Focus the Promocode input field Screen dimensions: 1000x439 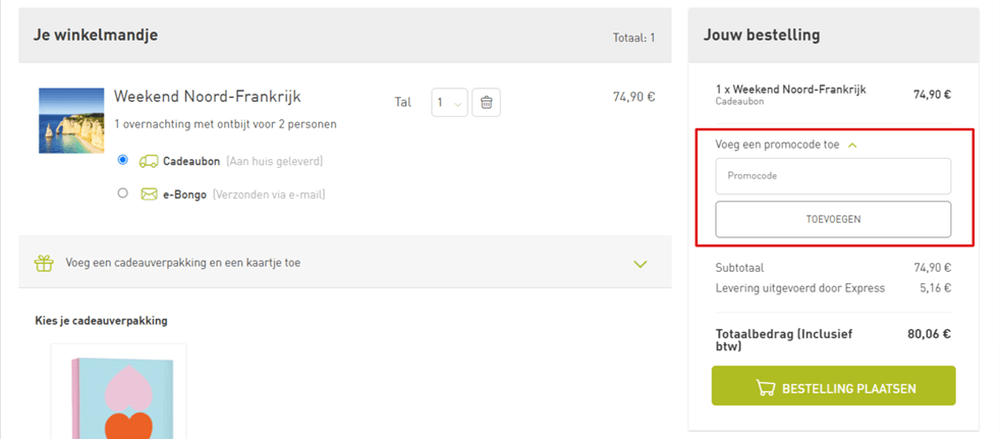(x=833, y=176)
